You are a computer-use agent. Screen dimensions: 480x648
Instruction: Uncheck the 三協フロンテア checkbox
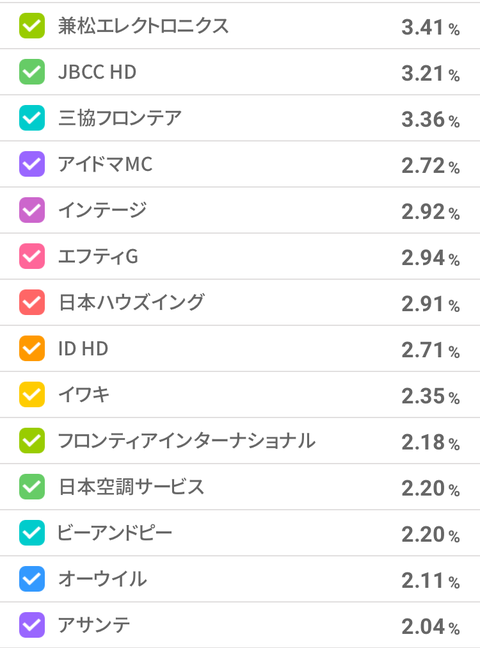[x=32, y=118]
